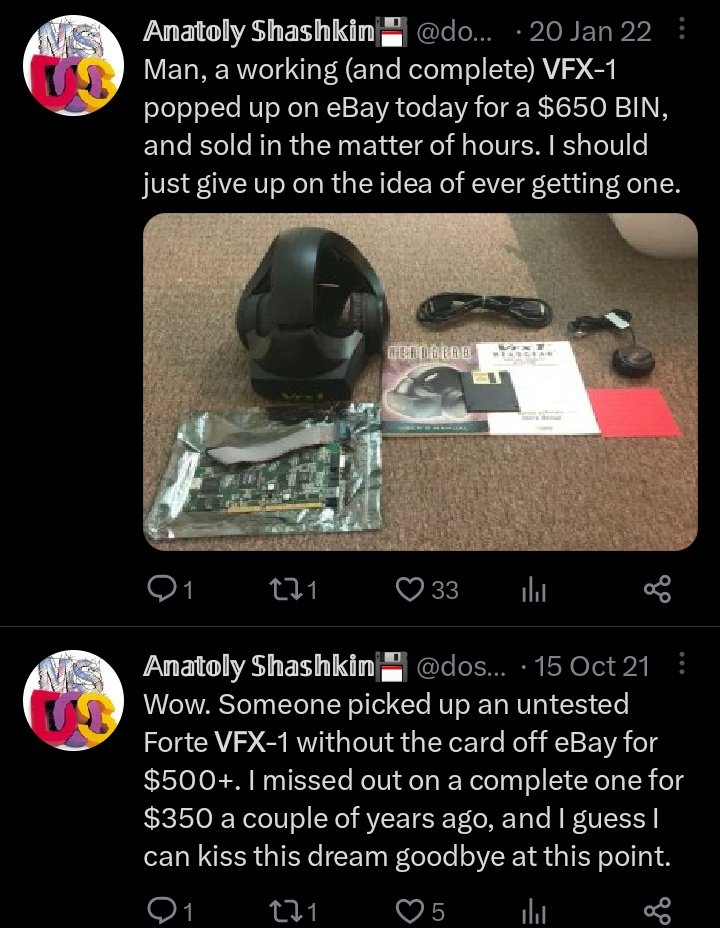
Task: Open the @do... handle on first tweet
Action: pyautogui.click(x=454, y=31)
